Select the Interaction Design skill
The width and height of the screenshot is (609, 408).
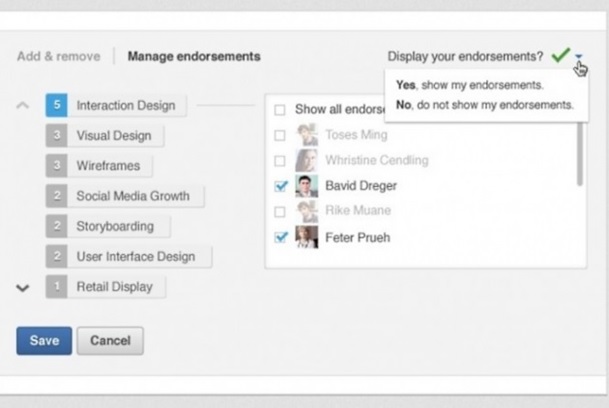[125, 106]
